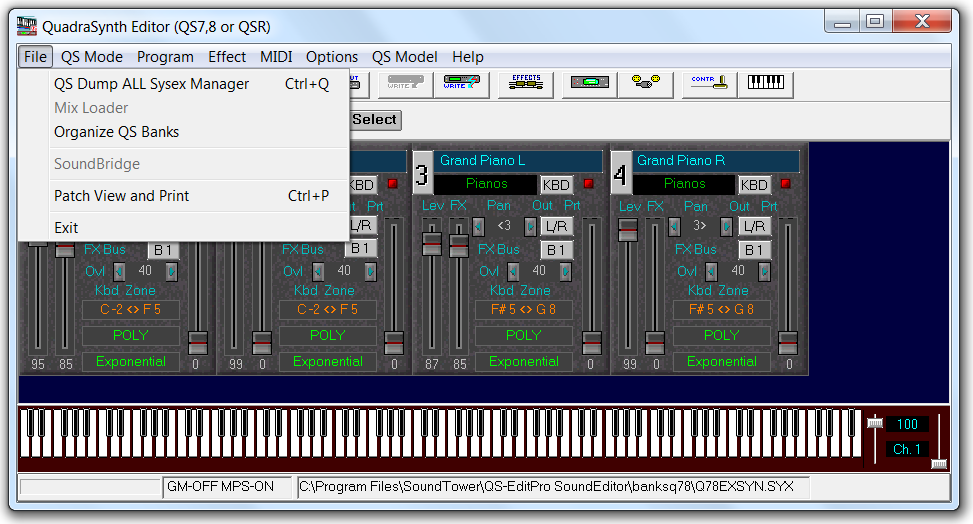
Task: Click the blue WRITE toolbar icon
Action: coord(461,84)
